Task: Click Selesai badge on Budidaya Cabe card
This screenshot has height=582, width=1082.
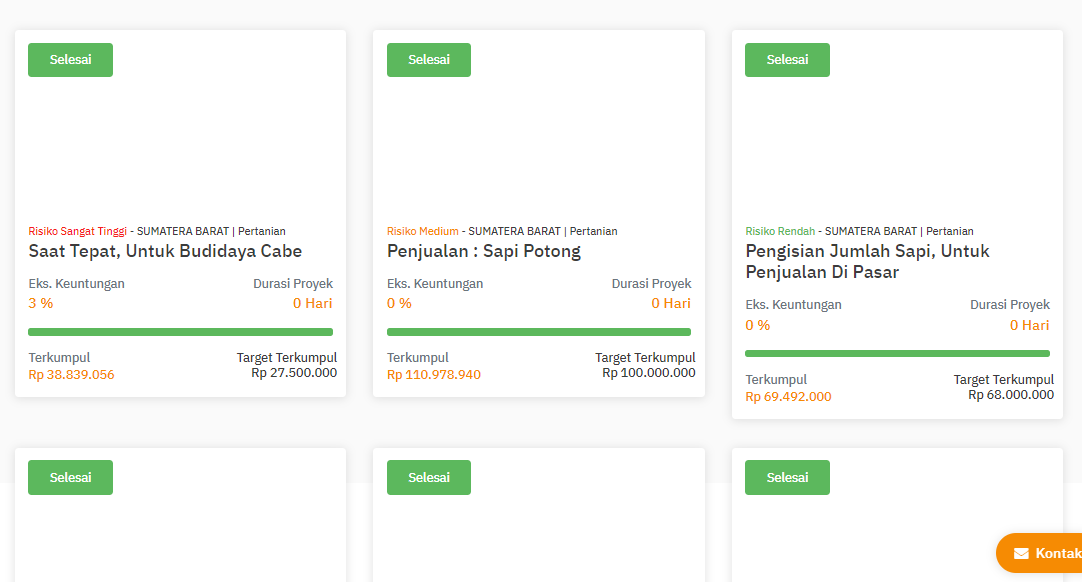Action: point(70,60)
